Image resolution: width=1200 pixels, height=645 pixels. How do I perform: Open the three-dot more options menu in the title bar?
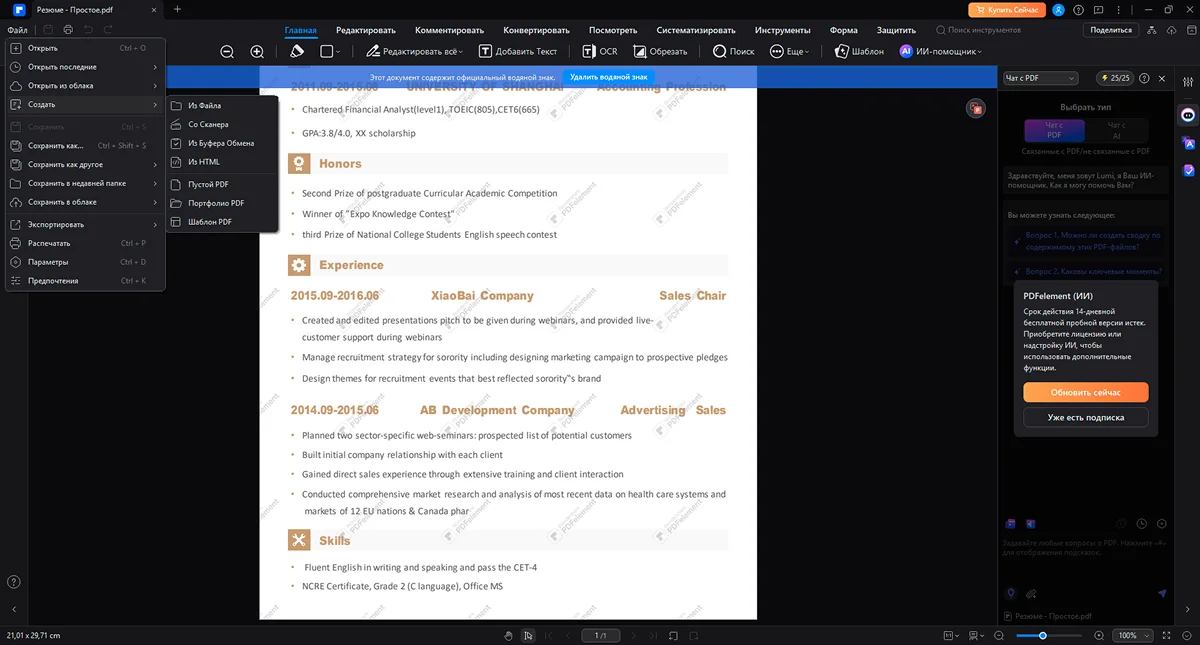coord(1117,9)
